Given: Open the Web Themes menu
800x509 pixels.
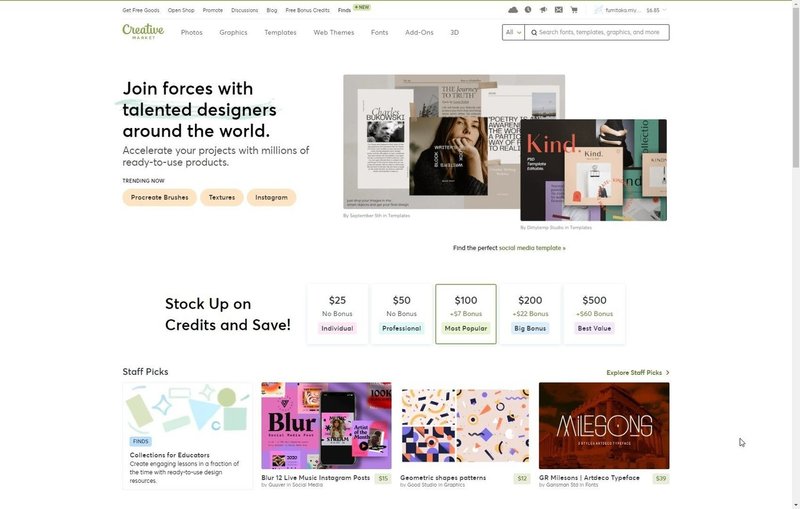Looking at the screenshot, I should click(x=334, y=32).
